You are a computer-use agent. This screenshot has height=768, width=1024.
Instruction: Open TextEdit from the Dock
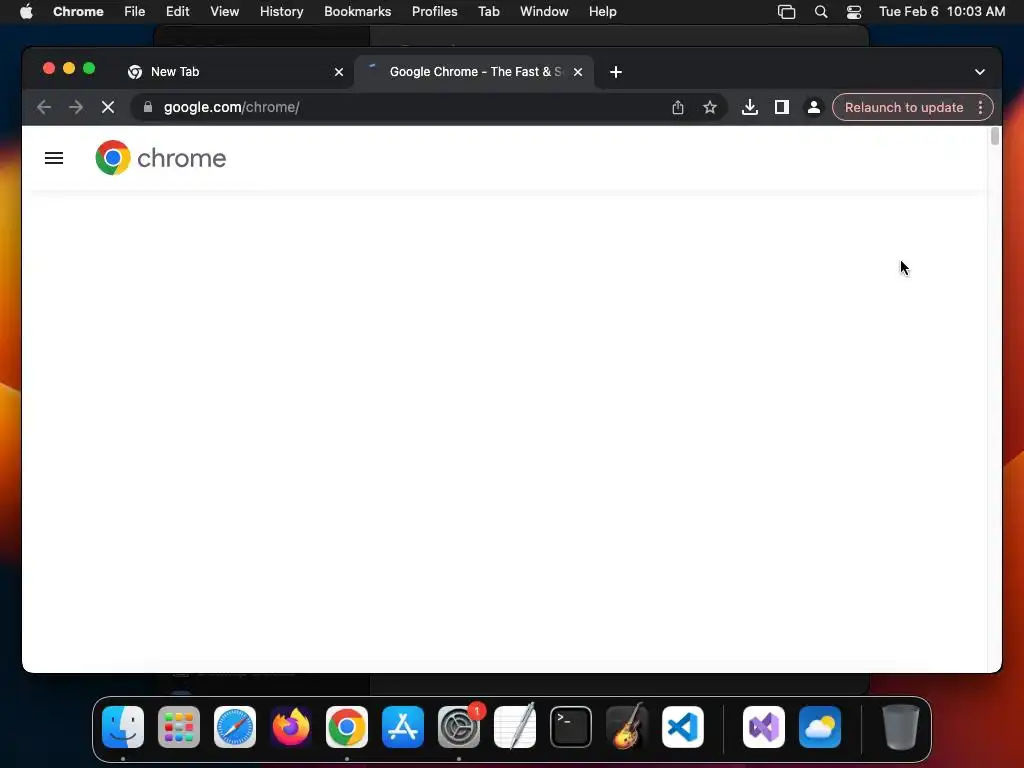[x=515, y=727]
